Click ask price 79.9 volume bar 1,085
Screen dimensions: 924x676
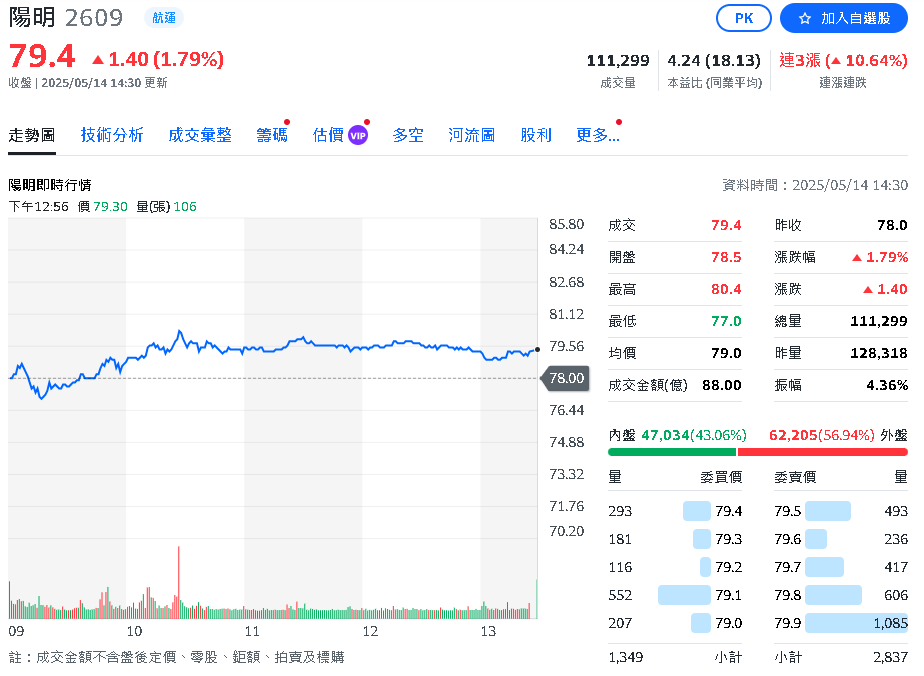click(856, 623)
